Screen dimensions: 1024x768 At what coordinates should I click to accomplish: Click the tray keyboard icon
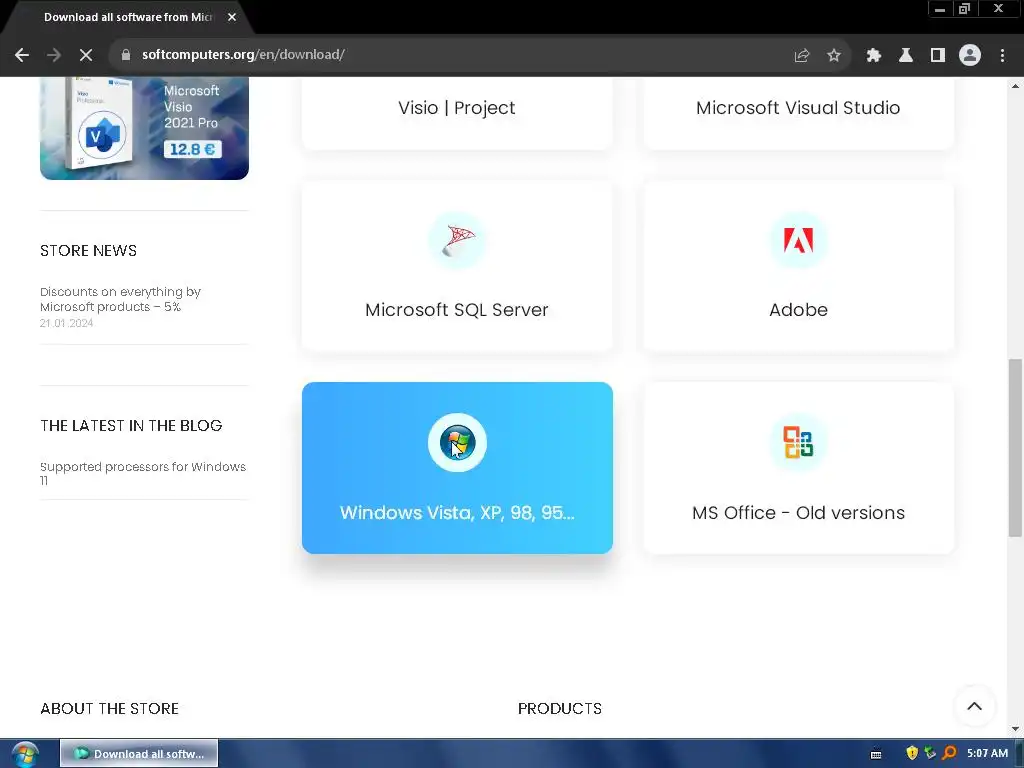coord(876,754)
